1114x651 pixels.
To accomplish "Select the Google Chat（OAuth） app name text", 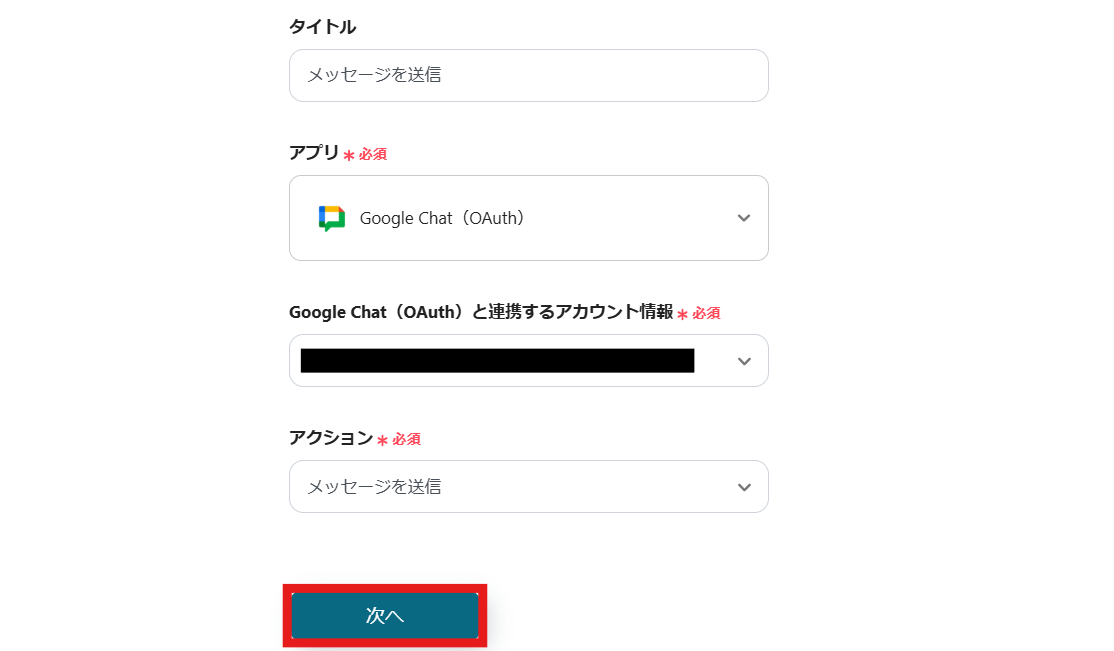I will click(442, 218).
